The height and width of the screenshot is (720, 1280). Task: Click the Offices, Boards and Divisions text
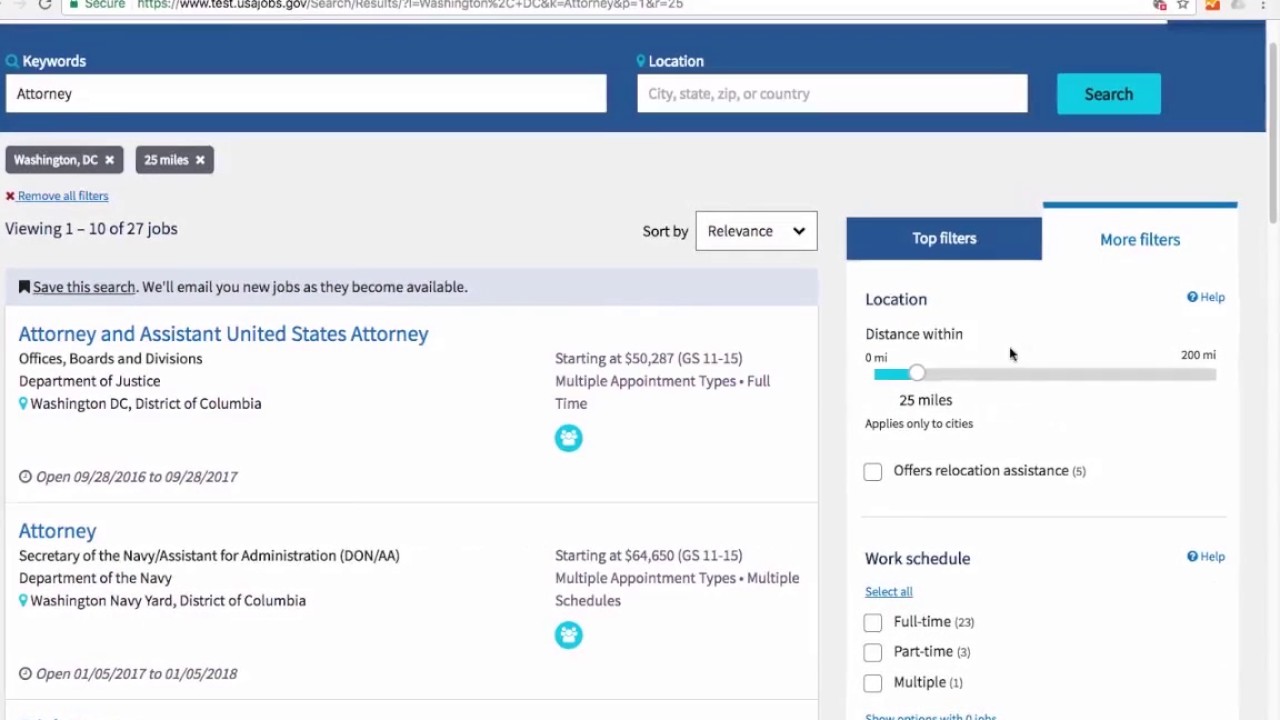(110, 358)
